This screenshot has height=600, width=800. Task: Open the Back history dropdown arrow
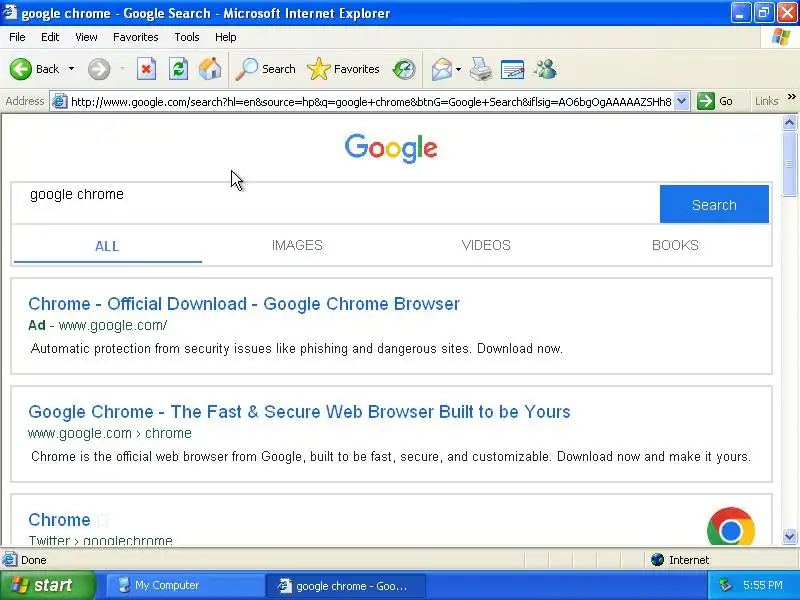71,69
